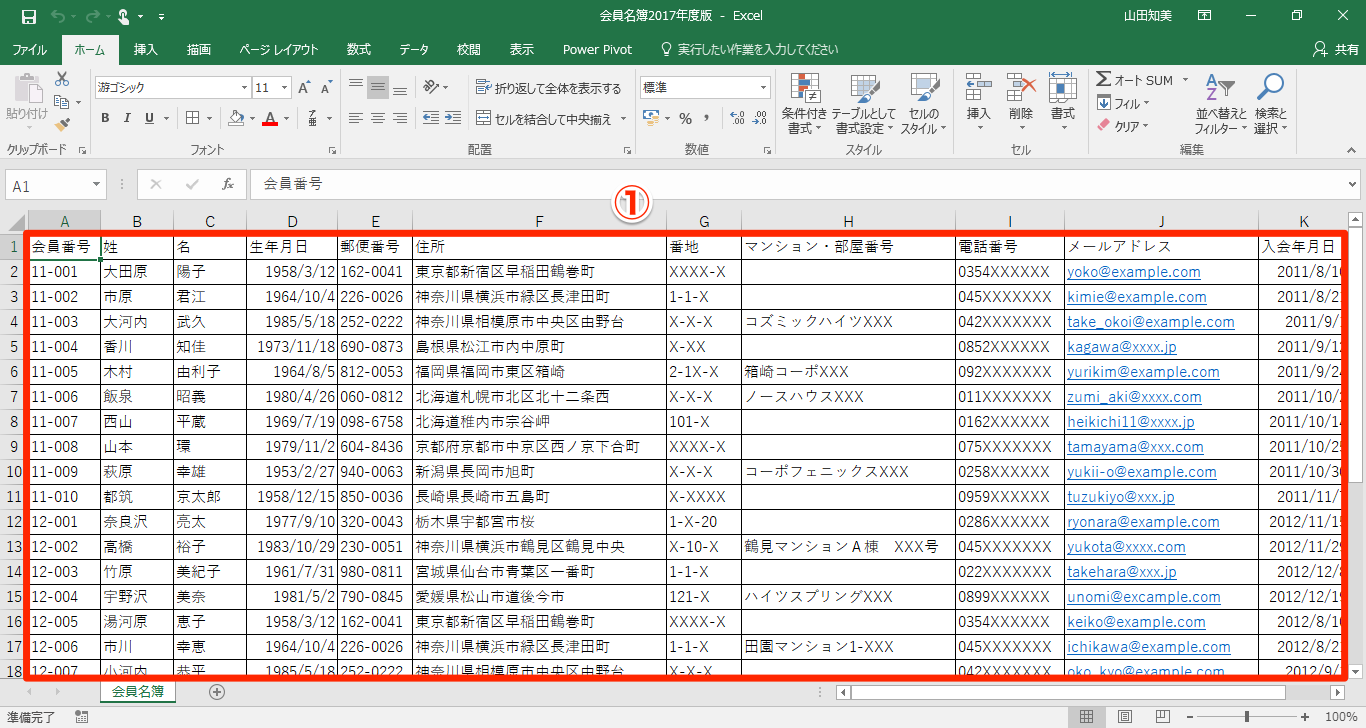The image size is (1366, 728).
Task: Open email link yoko@example.com
Action: click(1133, 272)
